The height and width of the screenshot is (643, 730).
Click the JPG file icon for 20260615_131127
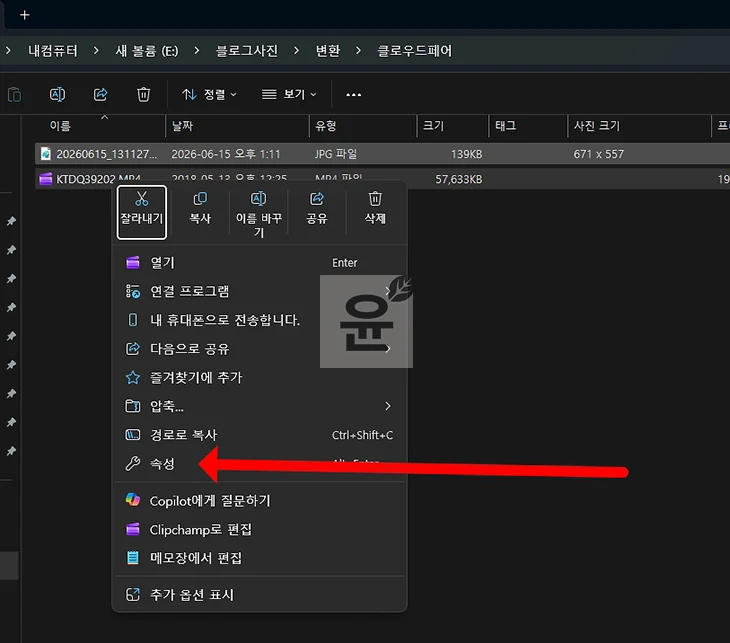(46, 154)
